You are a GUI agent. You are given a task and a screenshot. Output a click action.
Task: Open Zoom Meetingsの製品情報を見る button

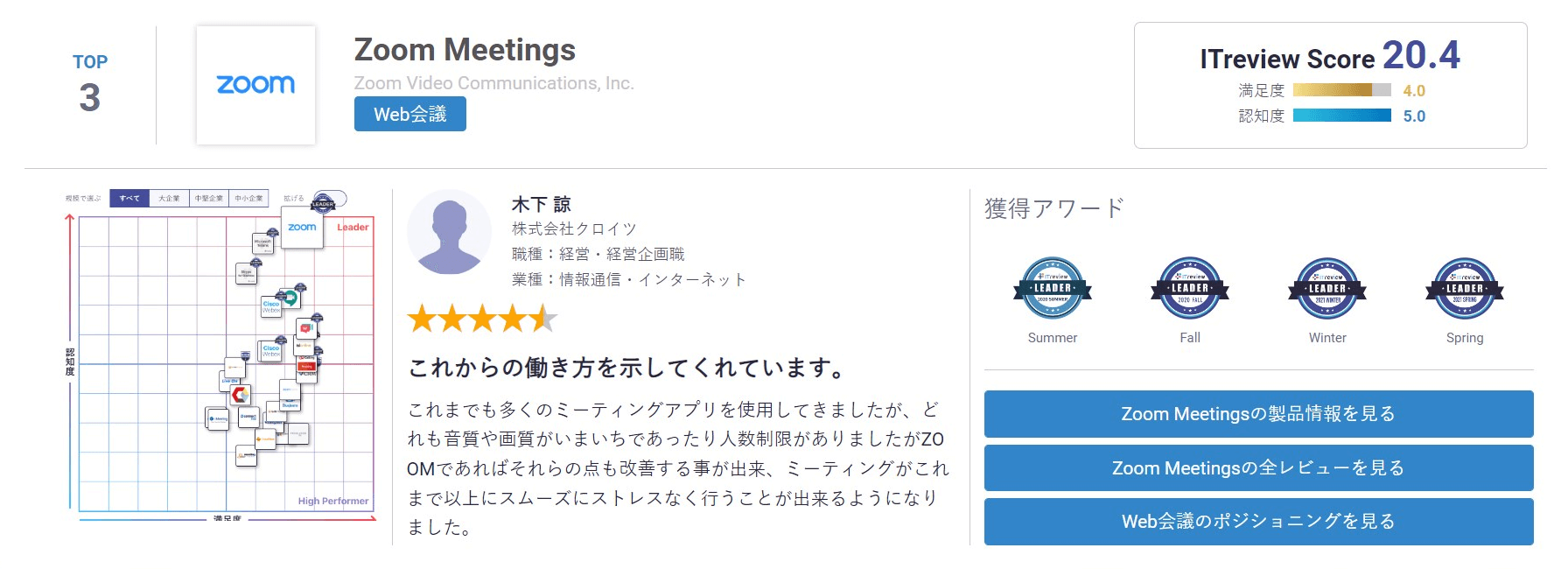[1257, 414]
